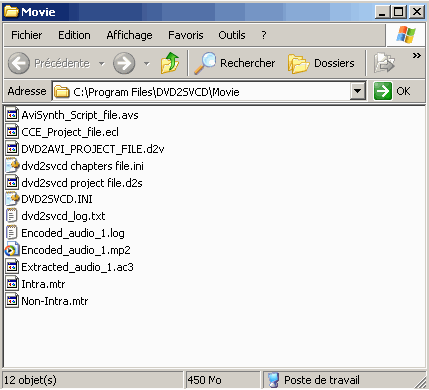Select the AviSynth_Script_file.avs icon
429x390 pixels.
click(12, 114)
